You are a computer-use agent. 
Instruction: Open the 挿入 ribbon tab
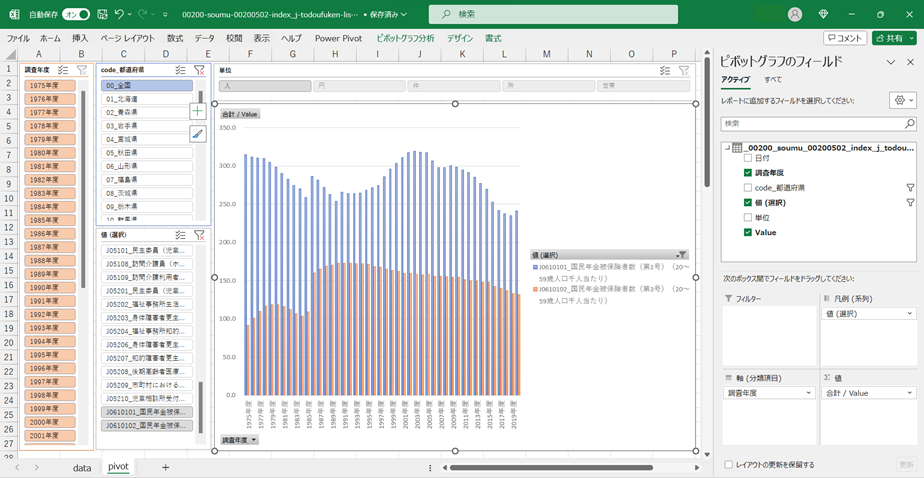point(80,38)
